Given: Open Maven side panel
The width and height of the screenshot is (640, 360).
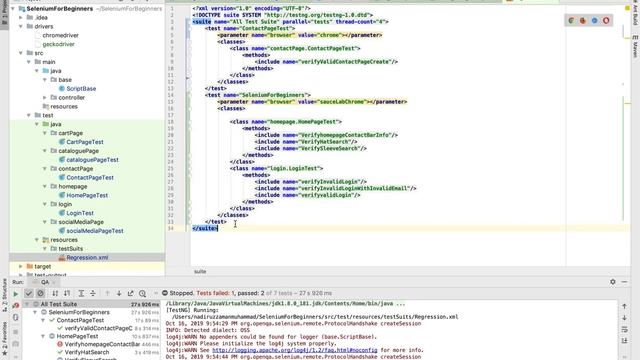Looking at the screenshot, I should point(635,46).
